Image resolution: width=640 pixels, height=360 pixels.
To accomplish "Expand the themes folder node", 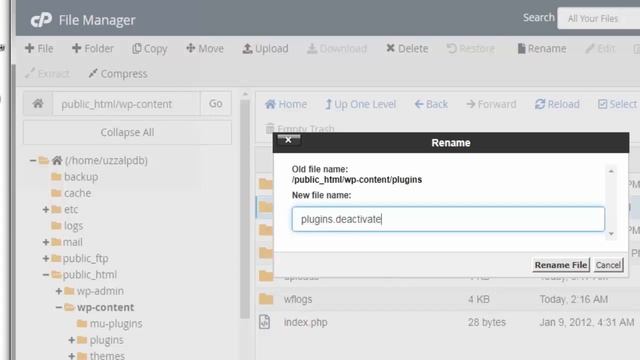I will [71, 356].
